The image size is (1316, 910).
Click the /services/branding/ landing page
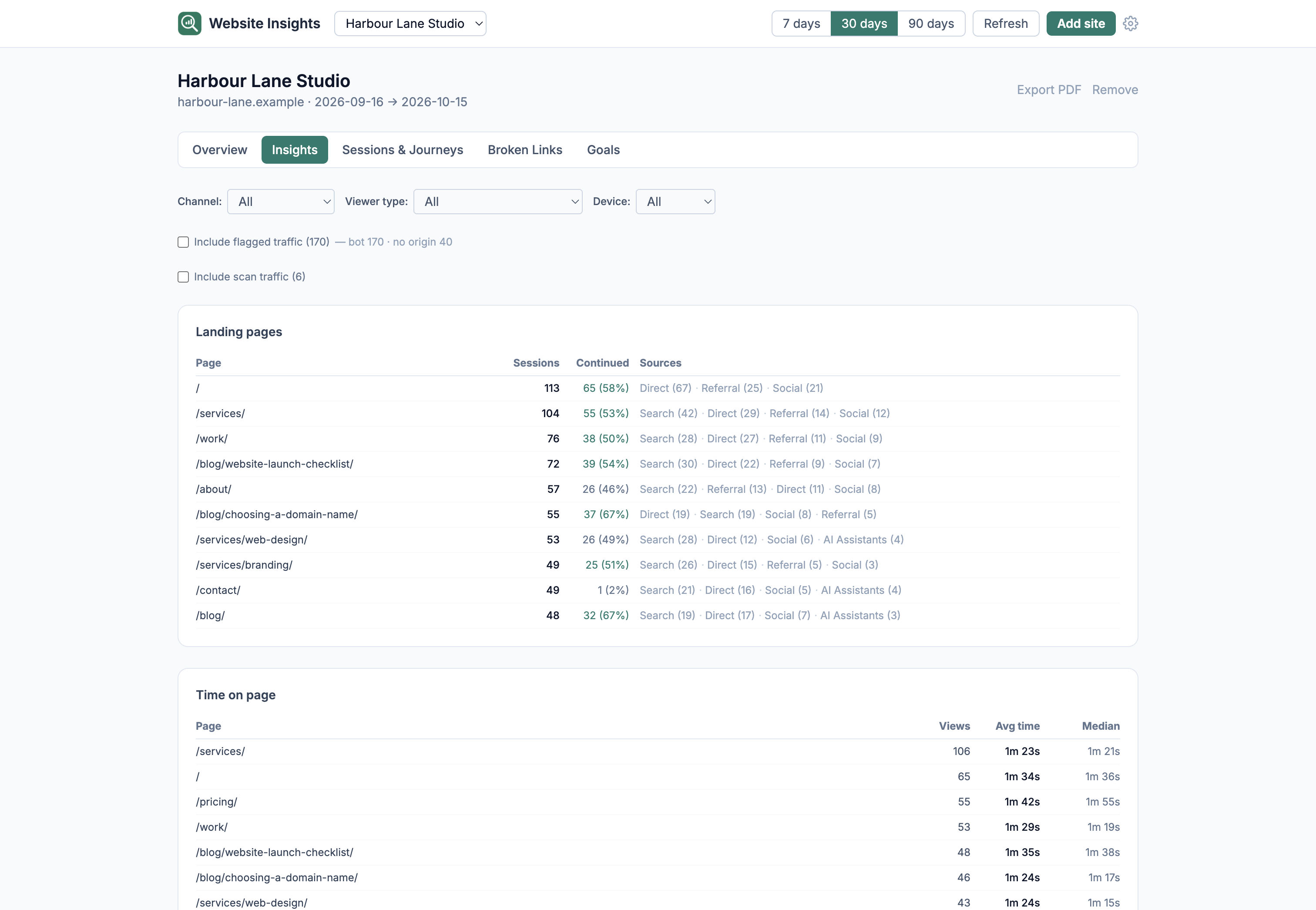(x=244, y=564)
